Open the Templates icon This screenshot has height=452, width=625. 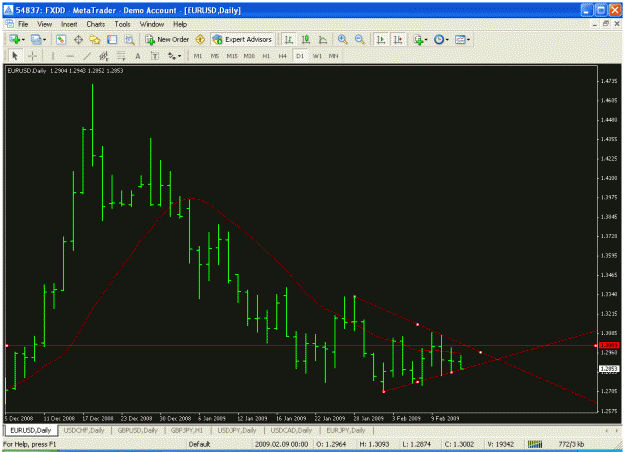(x=460, y=39)
